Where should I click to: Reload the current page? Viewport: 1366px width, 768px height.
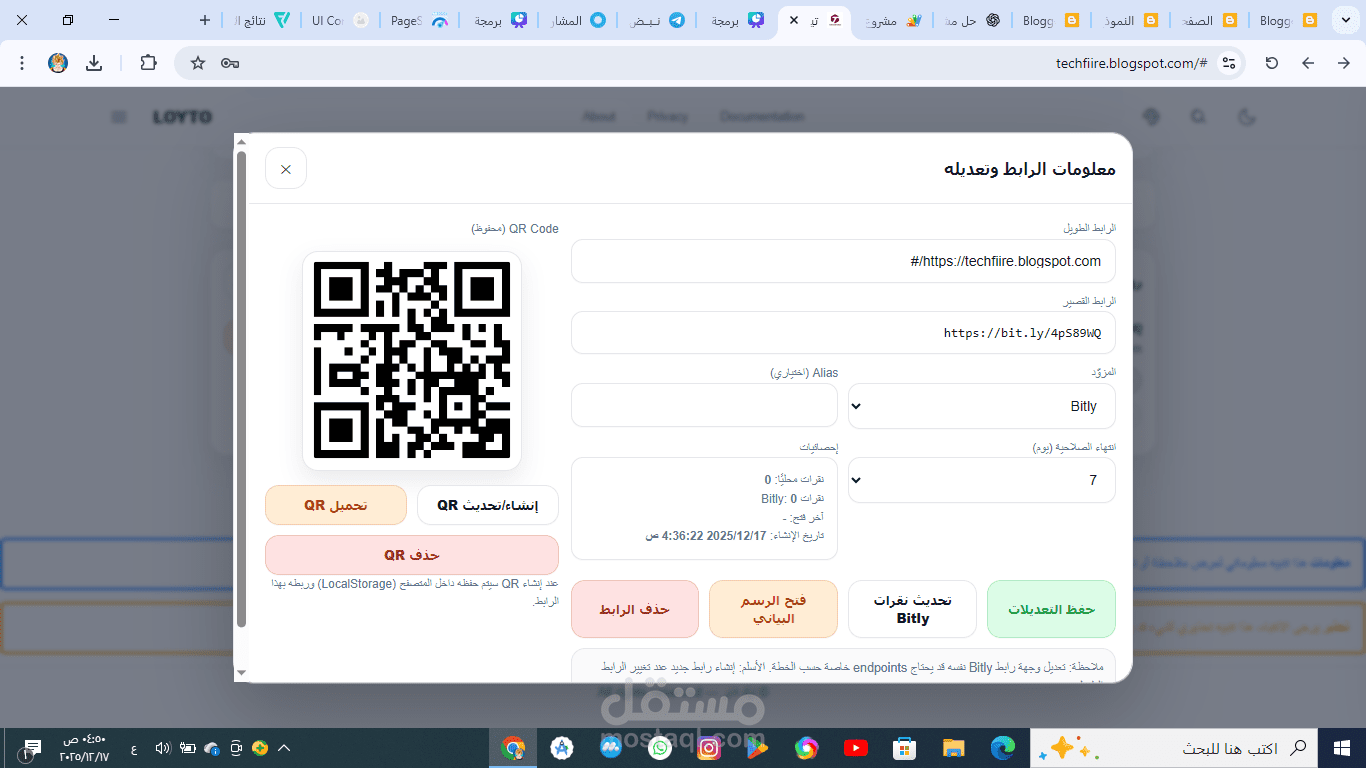1272,63
